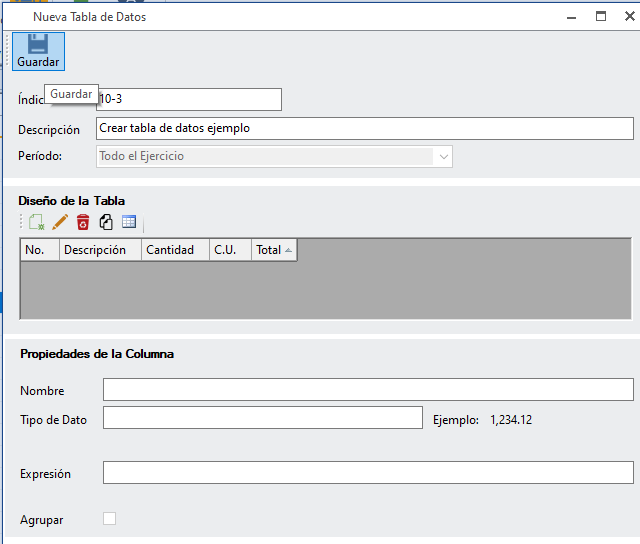Viewport: 640px width, 544px height.
Task: Click the table grid view icon
Action: click(x=129, y=222)
